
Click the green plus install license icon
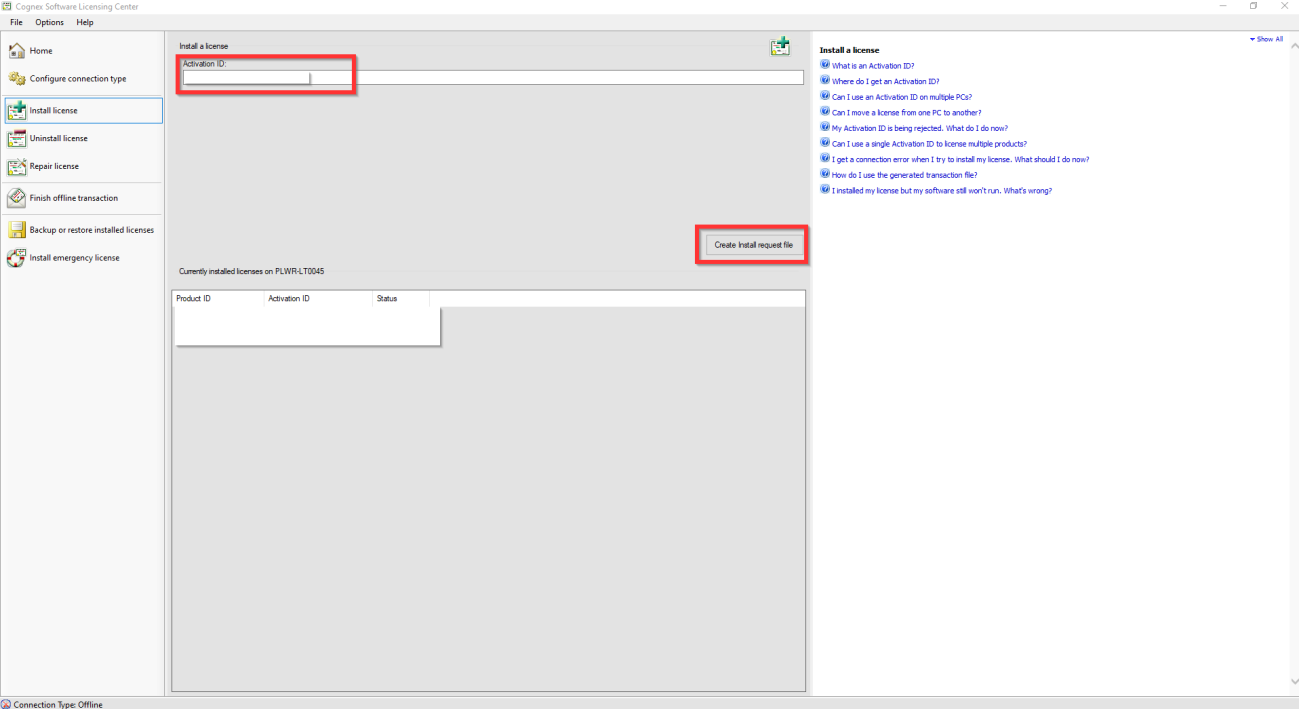(x=780, y=45)
